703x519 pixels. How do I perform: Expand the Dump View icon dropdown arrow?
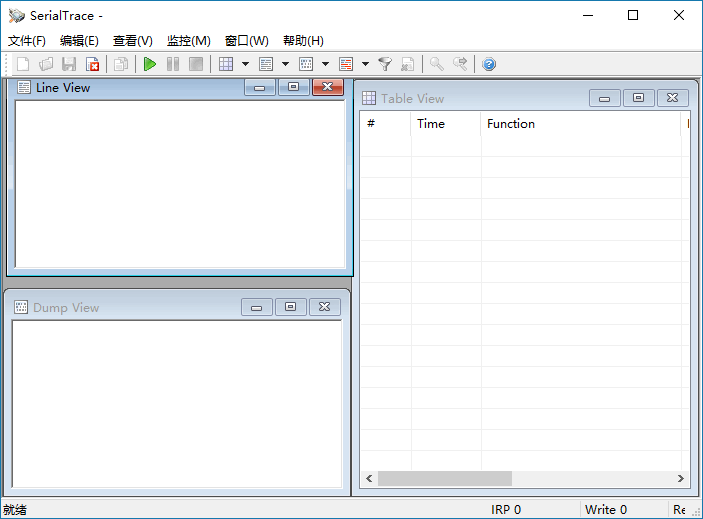[325, 64]
